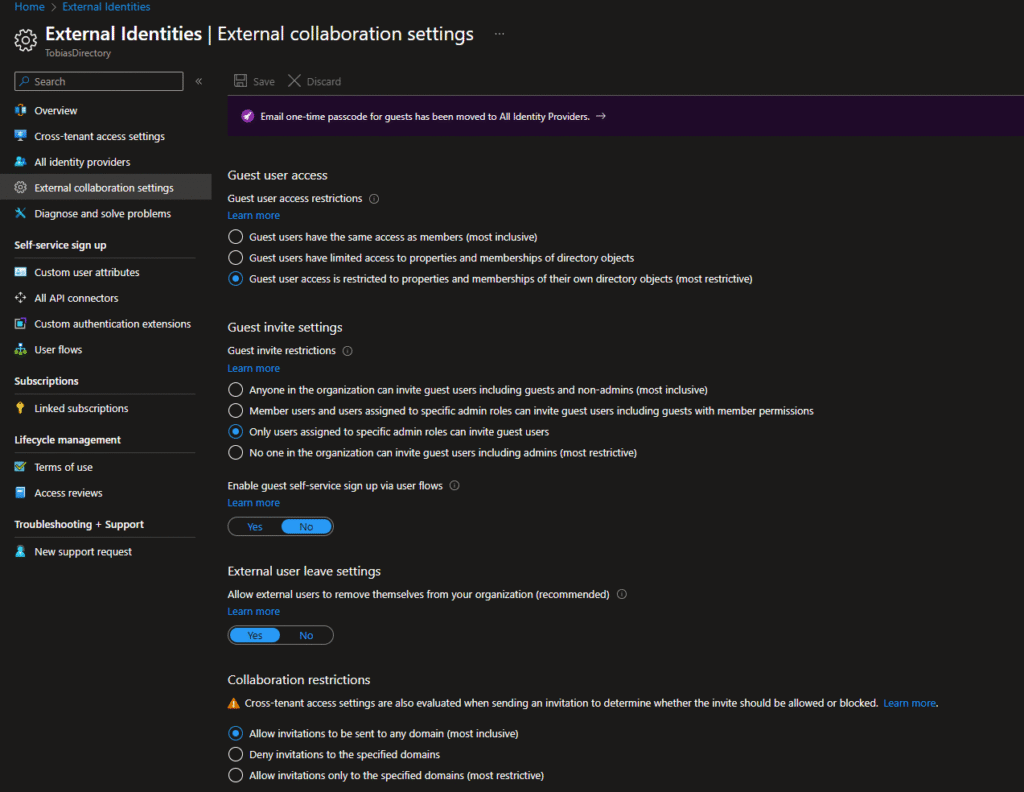1024x792 pixels.
Task: Select 'No one in the organization can invite' option
Action: click(x=236, y=453)
